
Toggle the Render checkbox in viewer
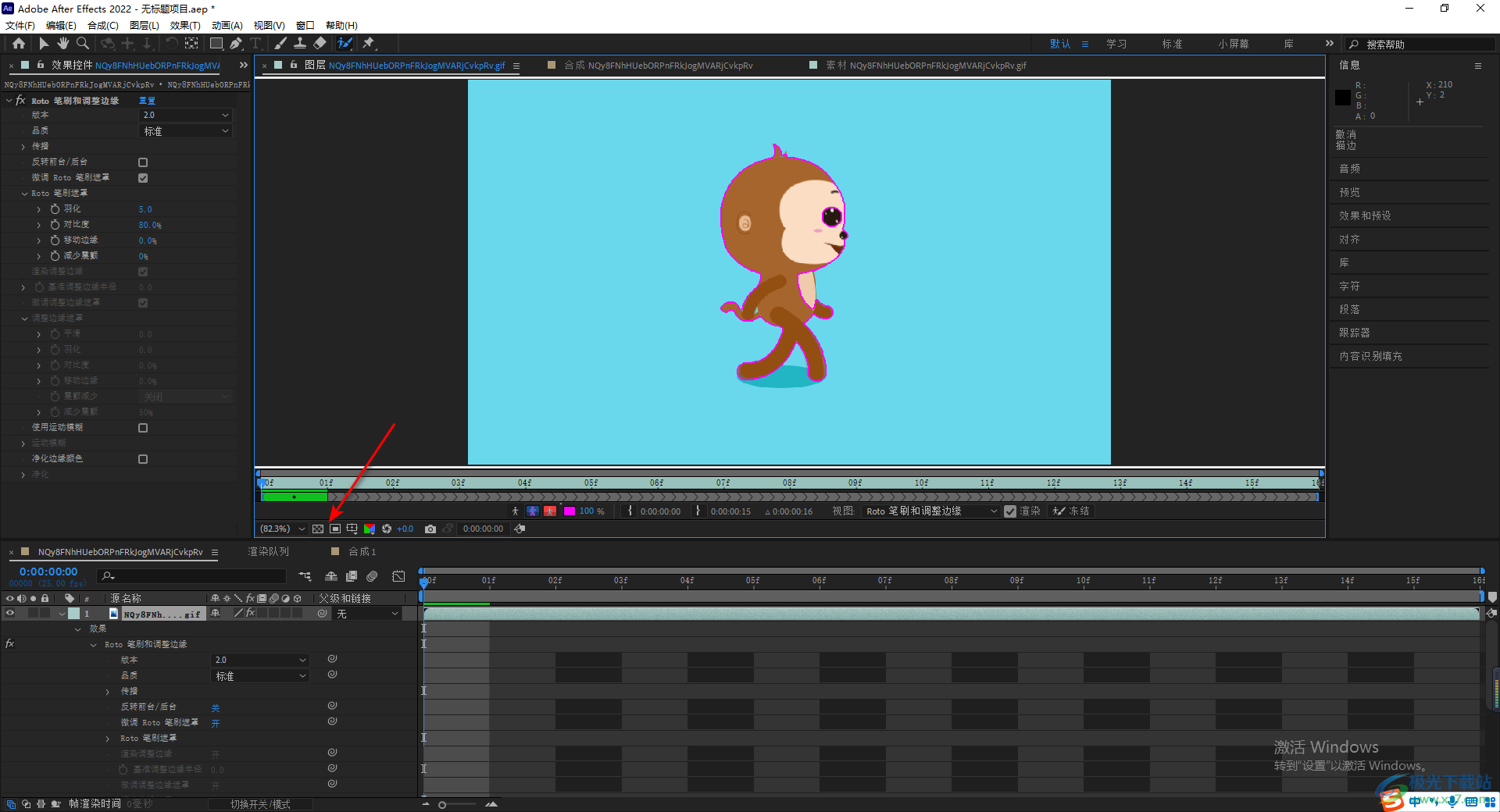click(1010, 511)
